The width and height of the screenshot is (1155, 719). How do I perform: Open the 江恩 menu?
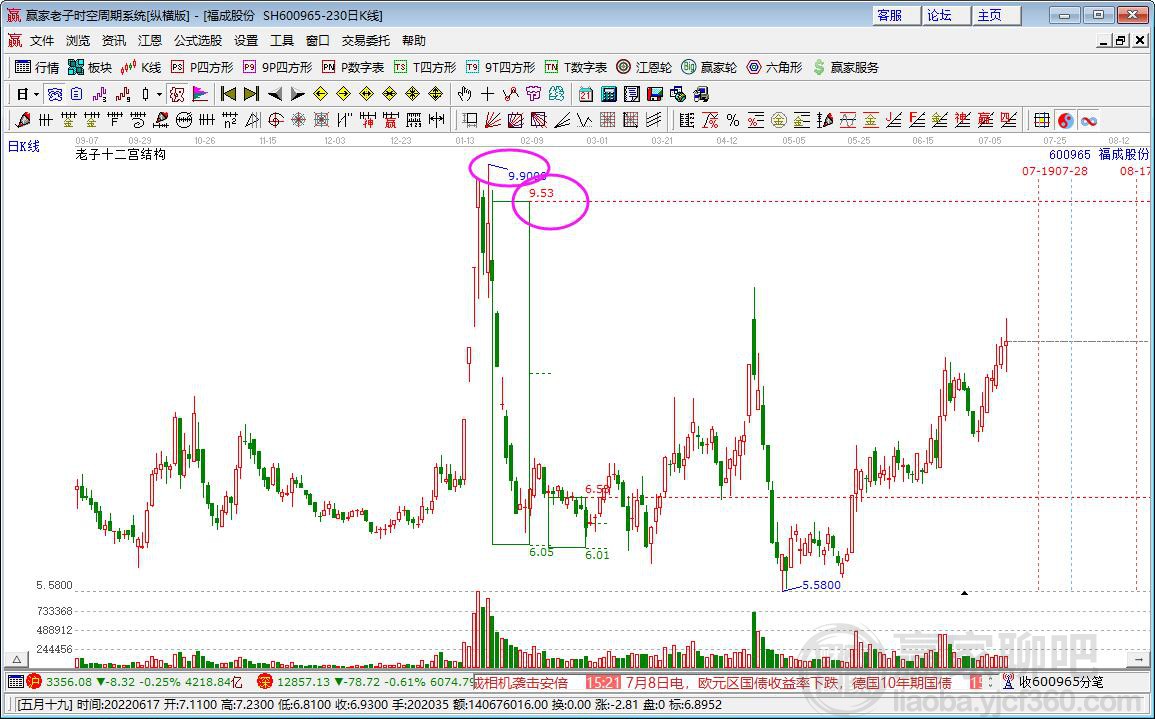(x=150, y=41)
